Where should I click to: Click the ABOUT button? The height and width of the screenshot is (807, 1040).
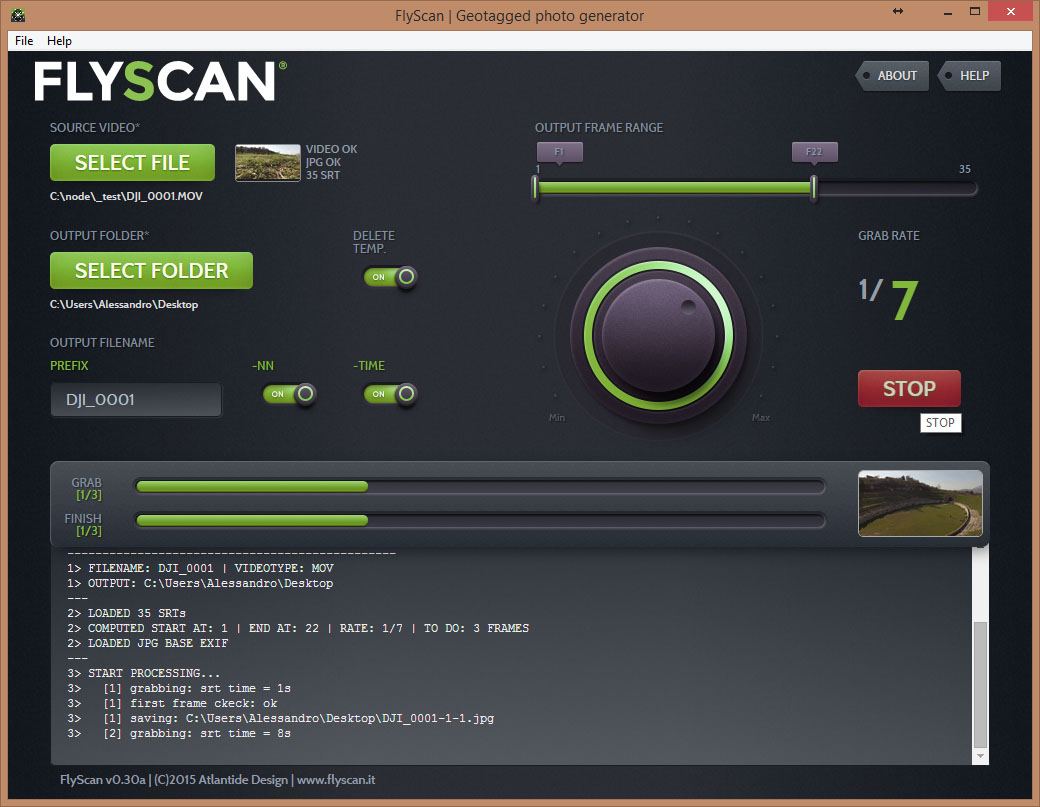[891, 76]
